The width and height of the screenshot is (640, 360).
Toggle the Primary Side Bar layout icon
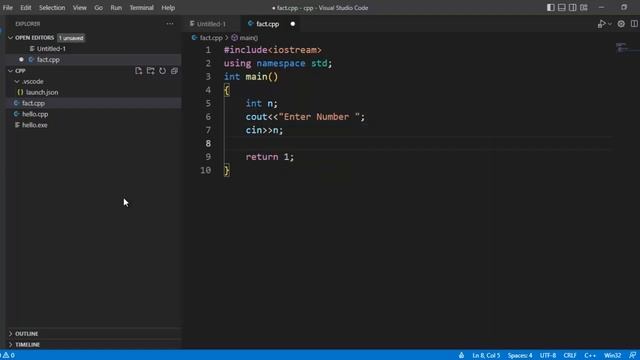coord(551,7)
